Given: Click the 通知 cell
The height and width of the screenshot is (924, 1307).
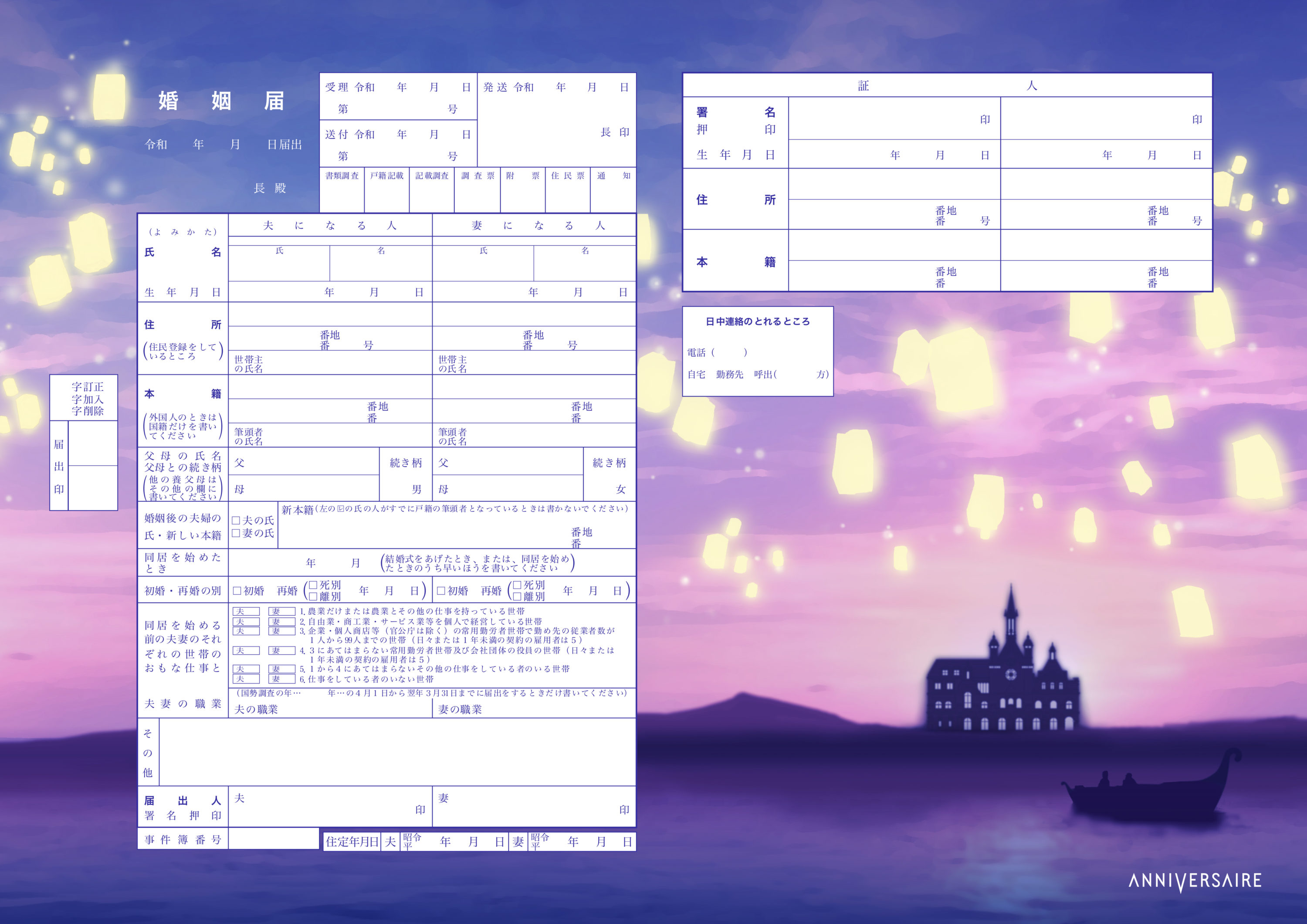Looking at the screenshot, I should point(613,190).
